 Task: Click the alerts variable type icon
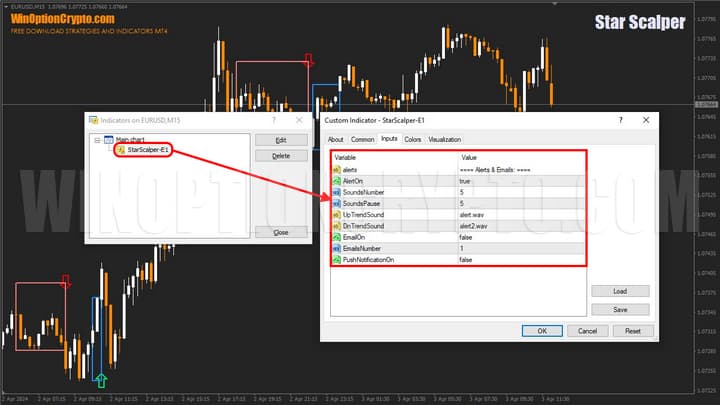(337, 170)
